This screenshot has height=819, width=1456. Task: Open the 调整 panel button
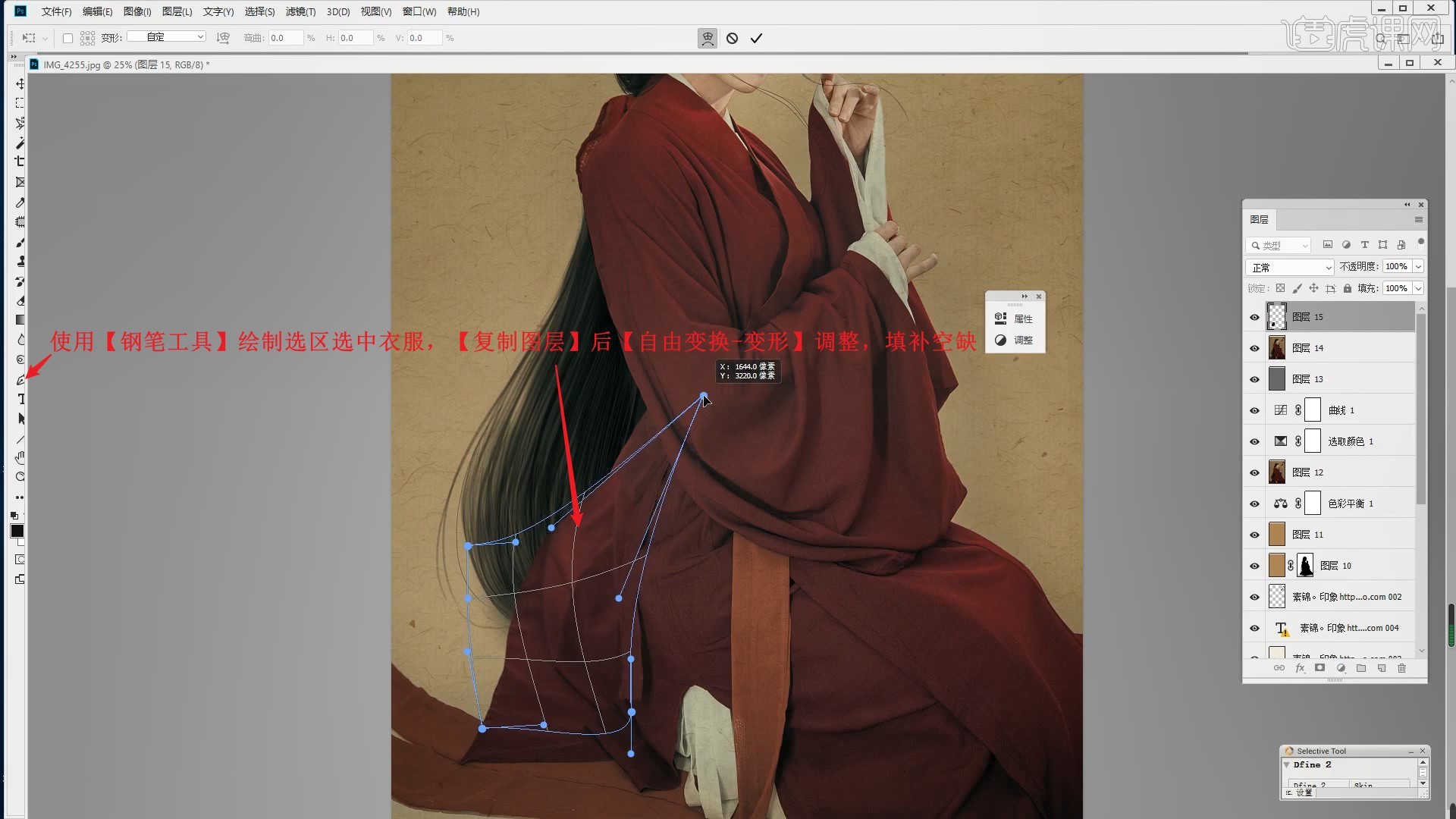(x=1015, y=340)
